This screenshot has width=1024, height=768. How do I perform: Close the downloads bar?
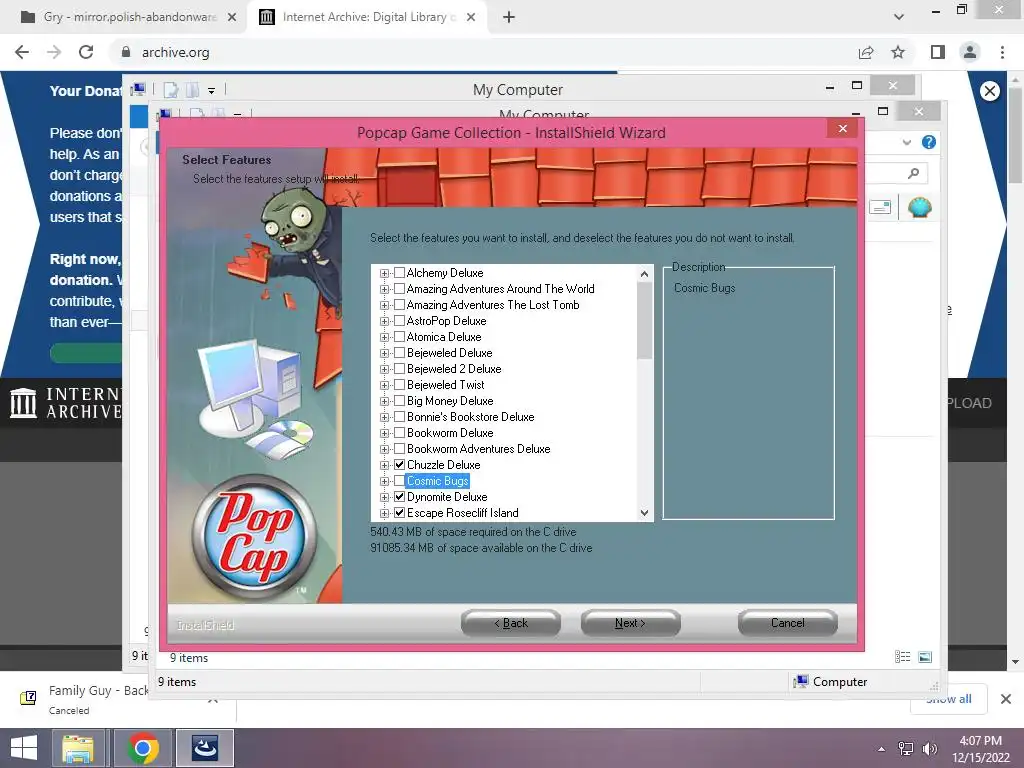click(1006, 699)
